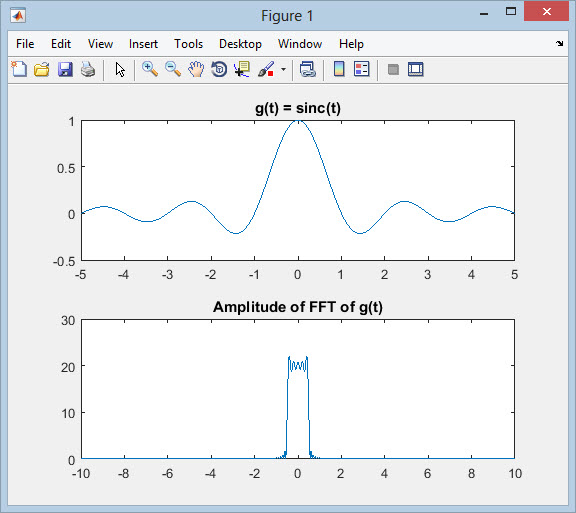Image resolution: width=576 pixels, height=513 pixels.
Task: Open the Tools menu
Action: [188, 44]
